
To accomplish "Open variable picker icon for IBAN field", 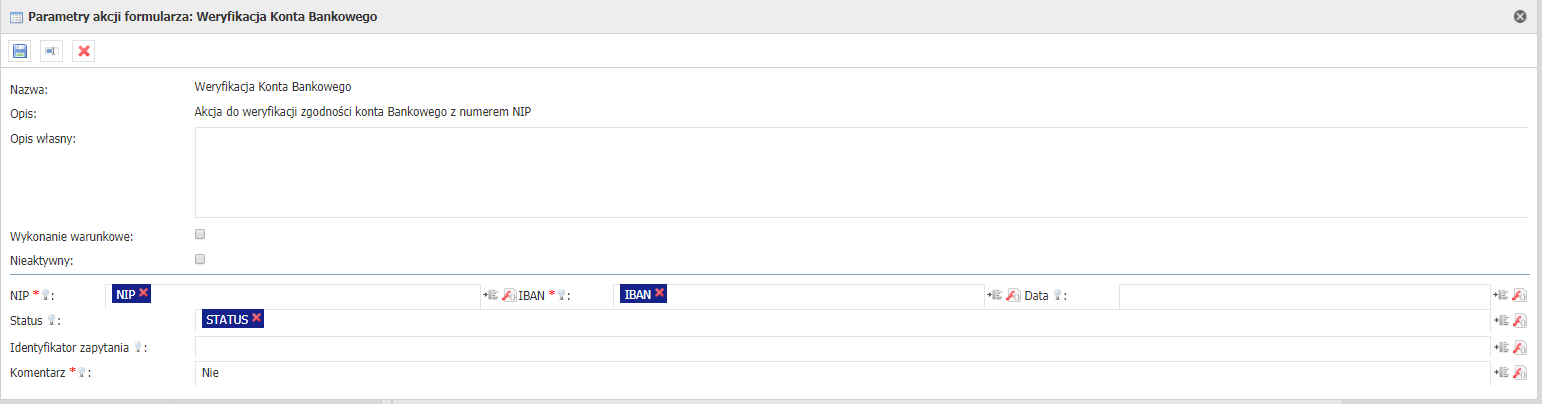I will click(x=996, y=295).
